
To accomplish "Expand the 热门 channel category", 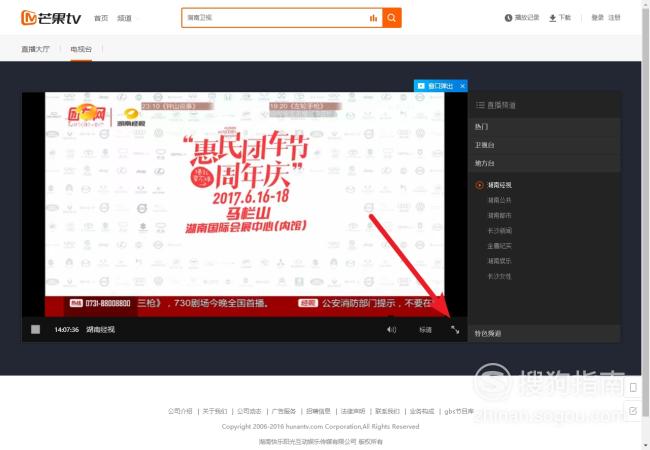I will click(544, 126).
